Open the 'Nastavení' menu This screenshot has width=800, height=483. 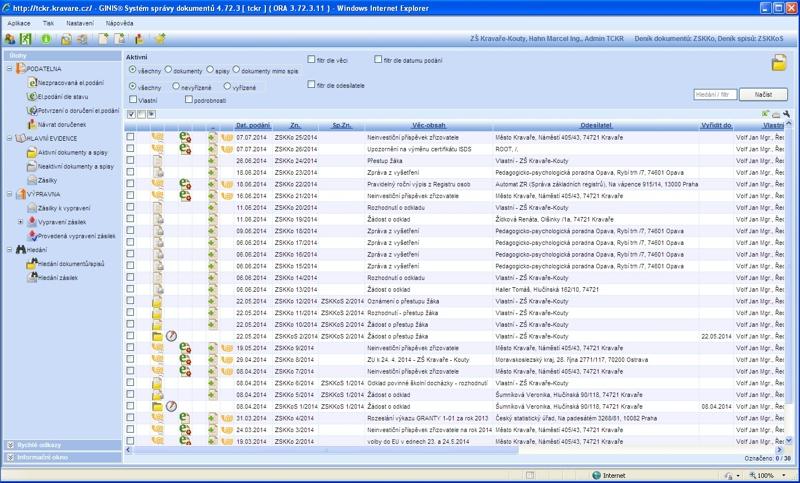click(82, 21)
